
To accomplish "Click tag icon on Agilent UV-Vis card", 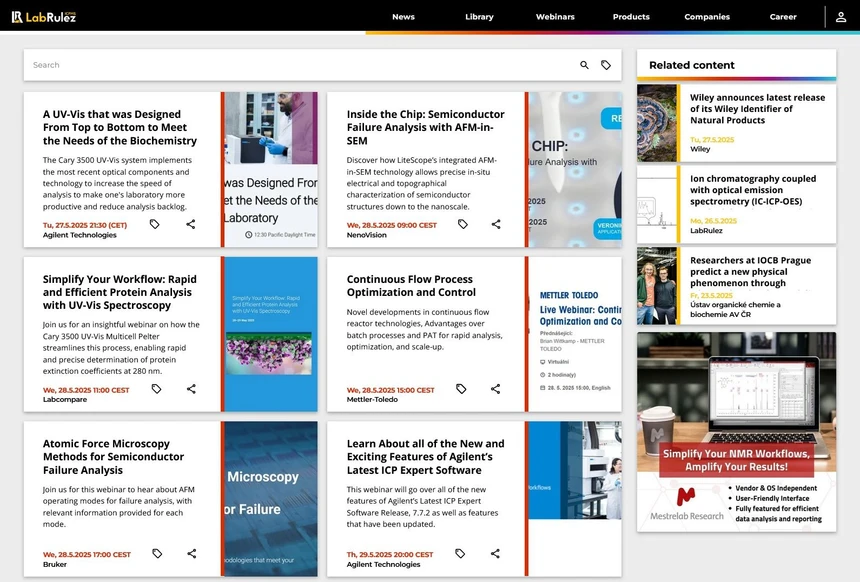I will pos(155,224).
